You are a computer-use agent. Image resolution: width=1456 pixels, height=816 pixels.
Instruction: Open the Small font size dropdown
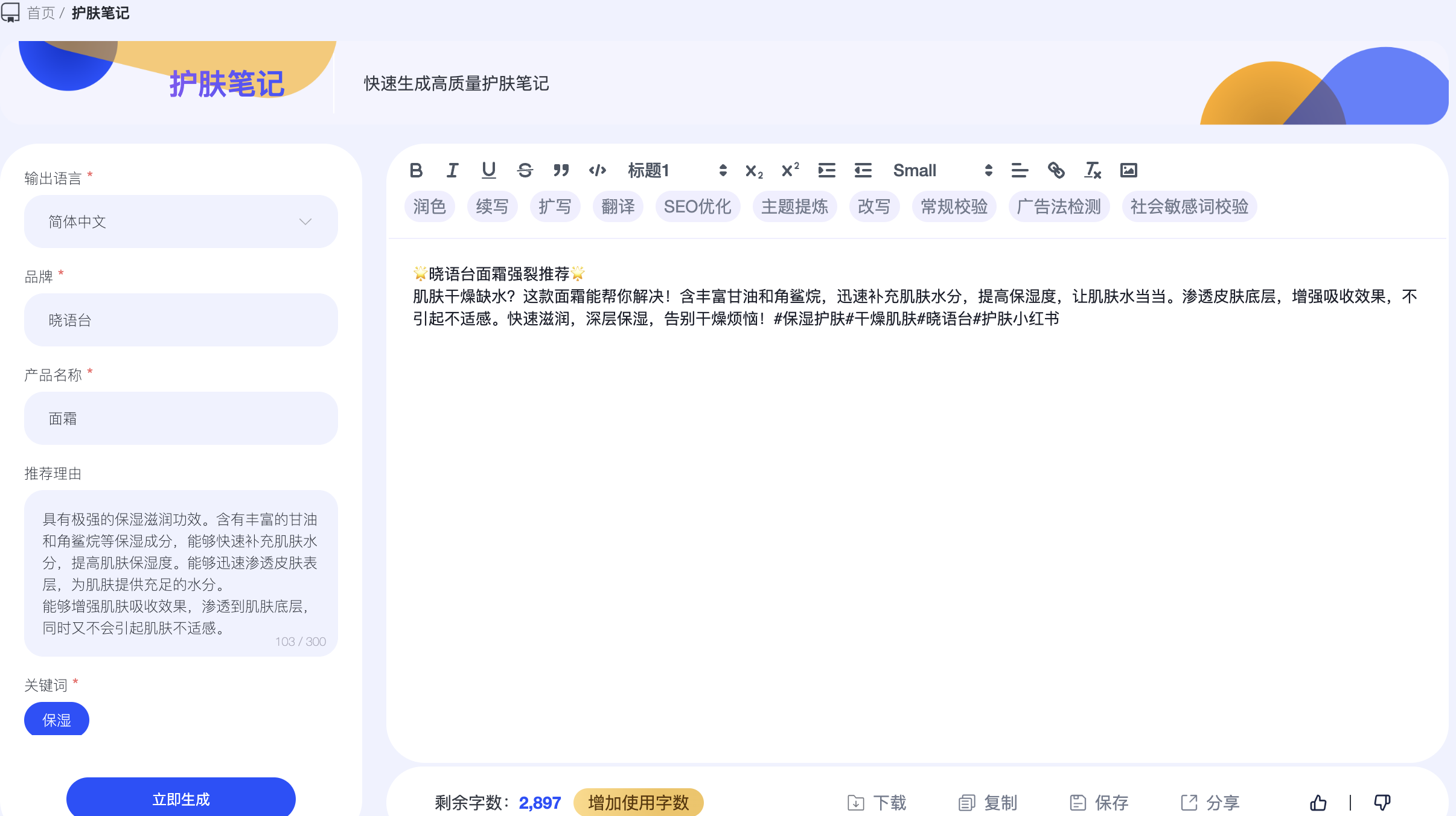[942, 170]
